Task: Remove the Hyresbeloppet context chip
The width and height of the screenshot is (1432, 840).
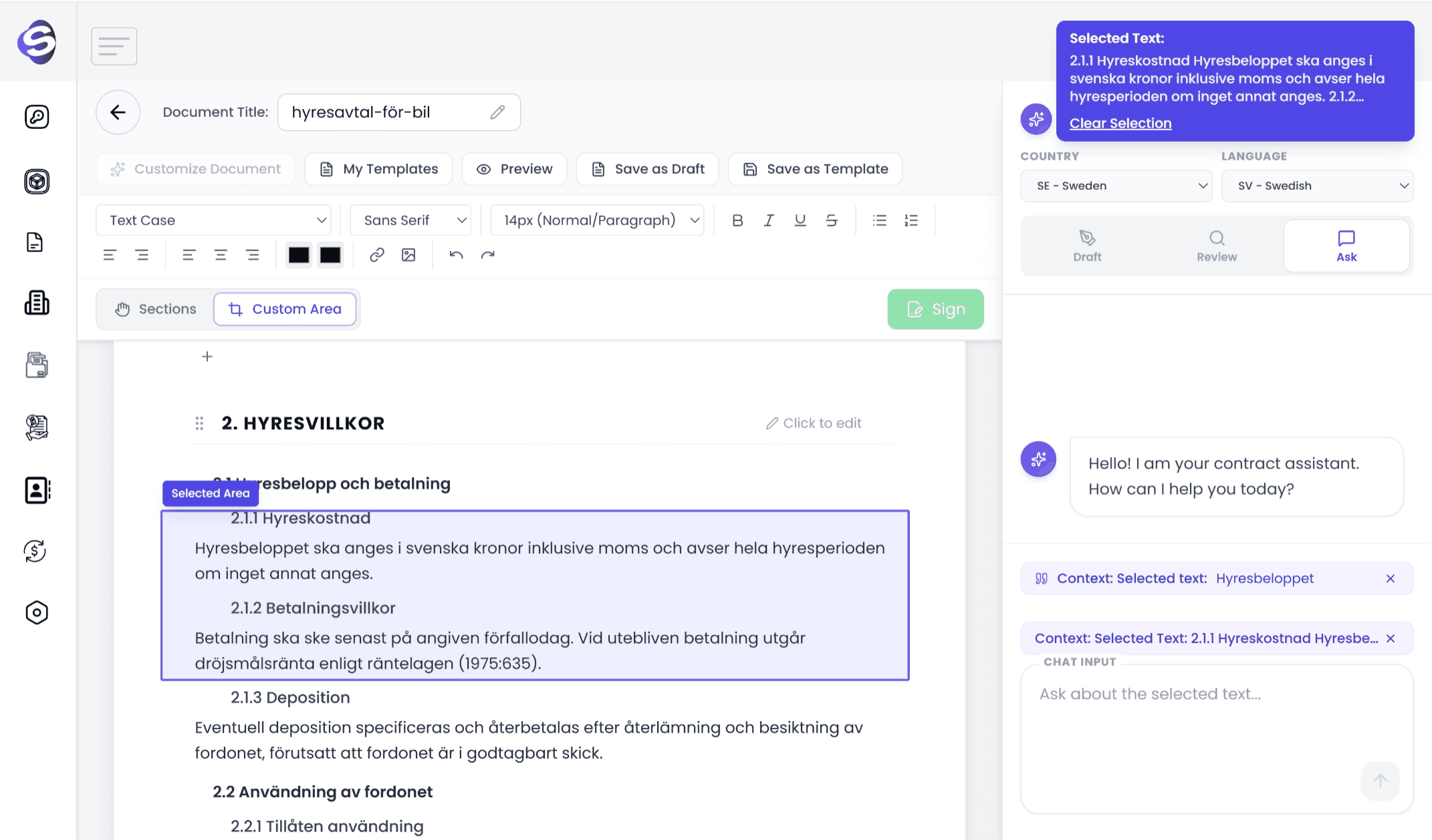Action: coord(1391,579)
